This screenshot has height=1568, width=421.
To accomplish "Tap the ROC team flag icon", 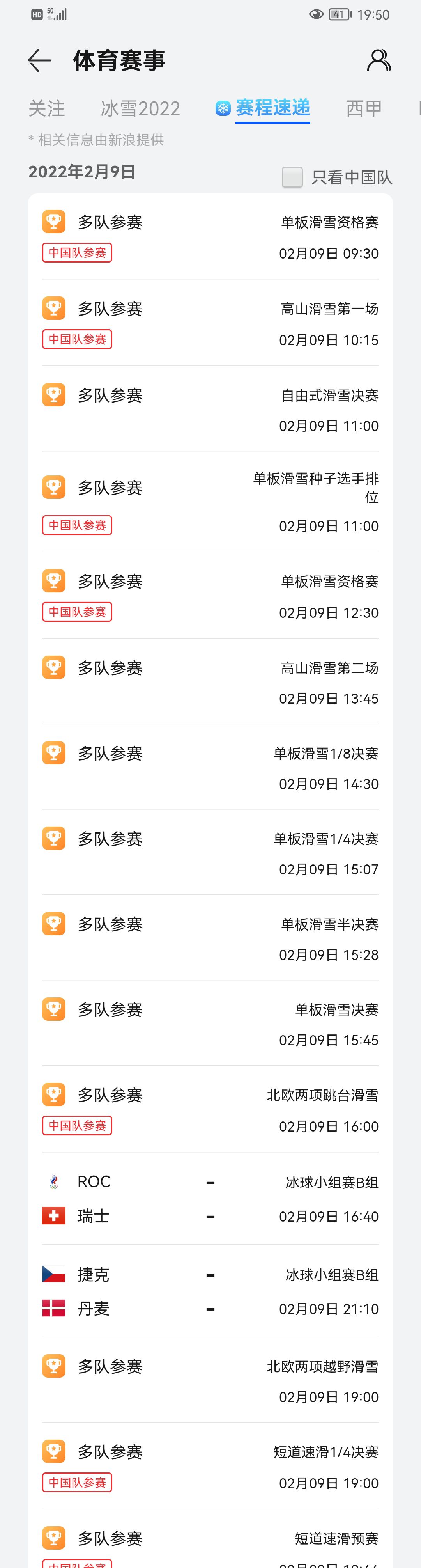I will tap(53, 1182).
